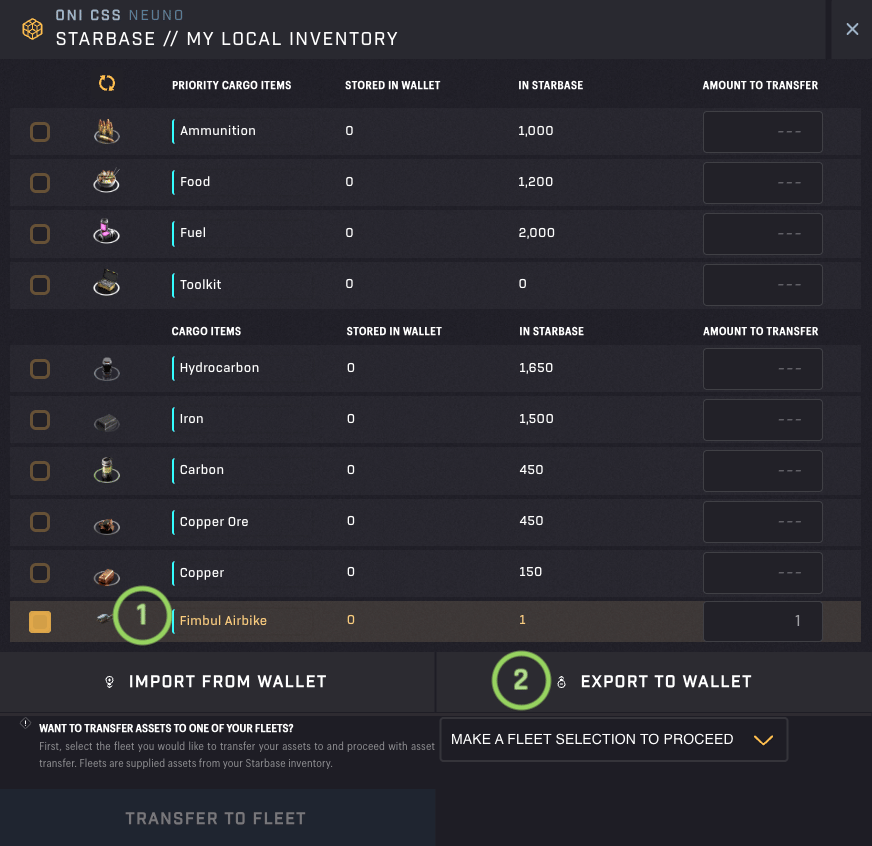Click the Hydrocarbon item icon
This screenshot has width=872, height=846.
[x=107, y=369]
